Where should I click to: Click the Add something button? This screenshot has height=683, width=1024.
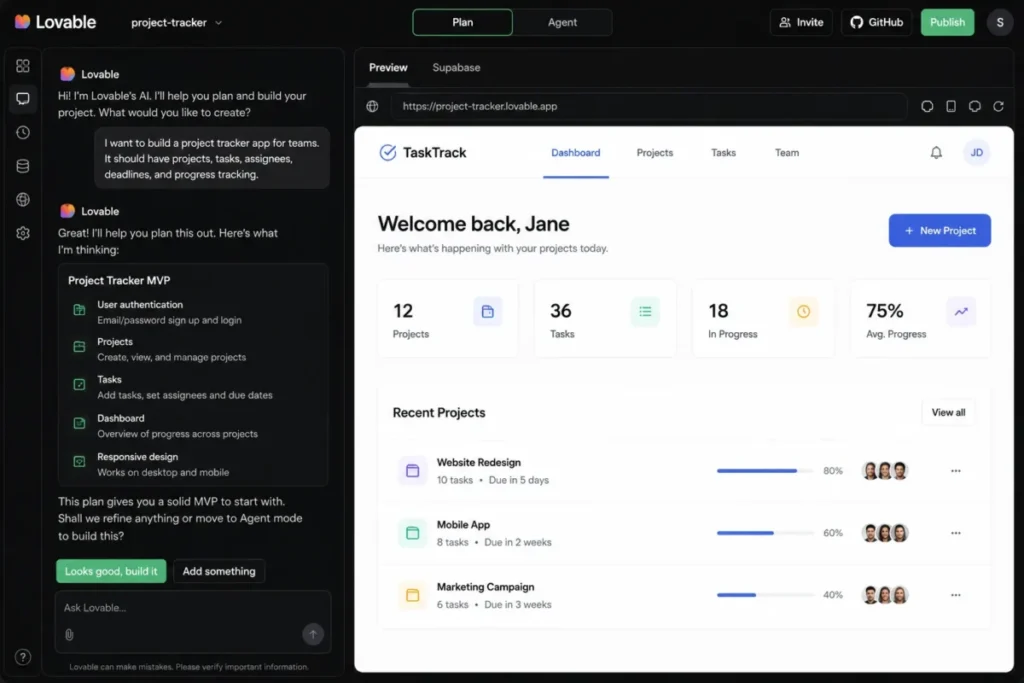(219, 571)
